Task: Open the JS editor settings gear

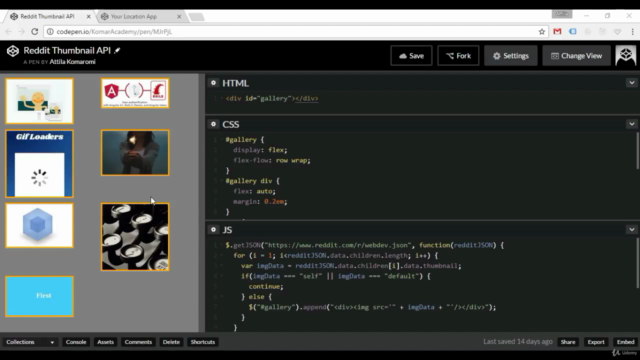Action: coord(213,230)
